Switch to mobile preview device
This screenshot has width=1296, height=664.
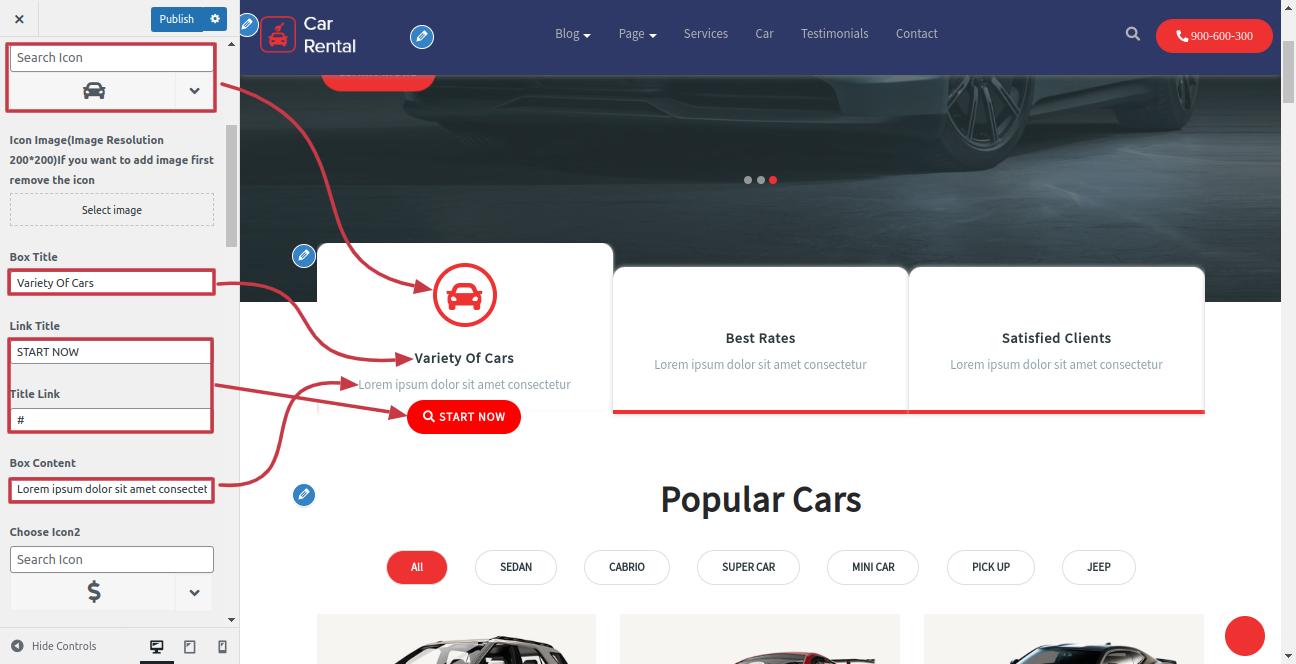[x=222, y=647]
